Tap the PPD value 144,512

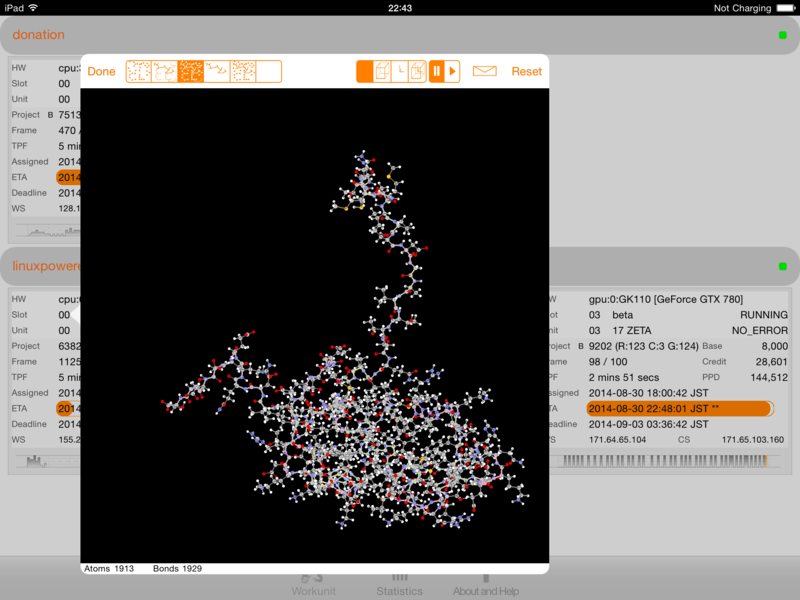pyautogui.click(x=769, y=378)
